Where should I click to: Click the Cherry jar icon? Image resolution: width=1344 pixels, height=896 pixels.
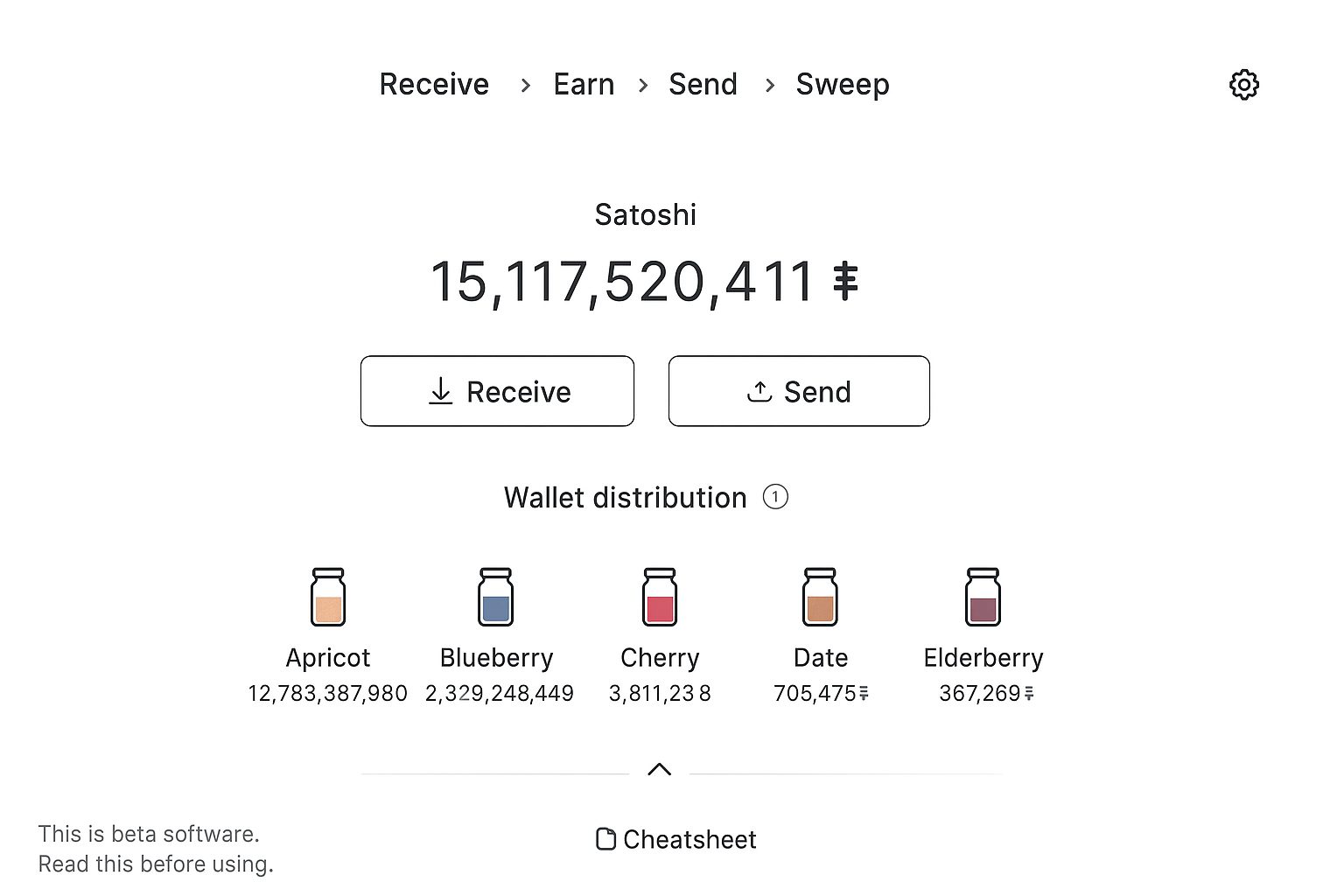point(659,598)
